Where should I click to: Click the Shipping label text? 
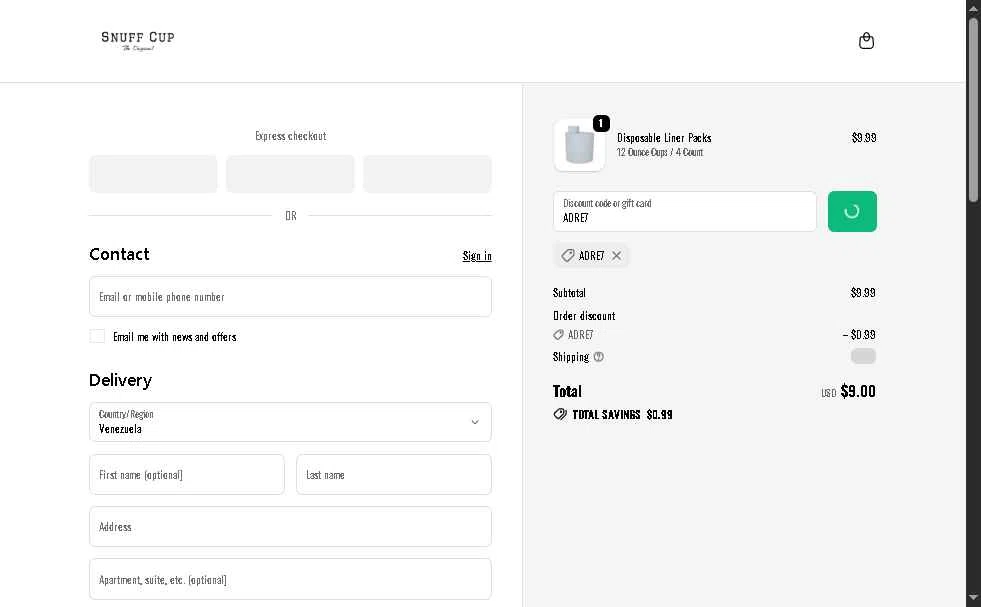(571, 357)
